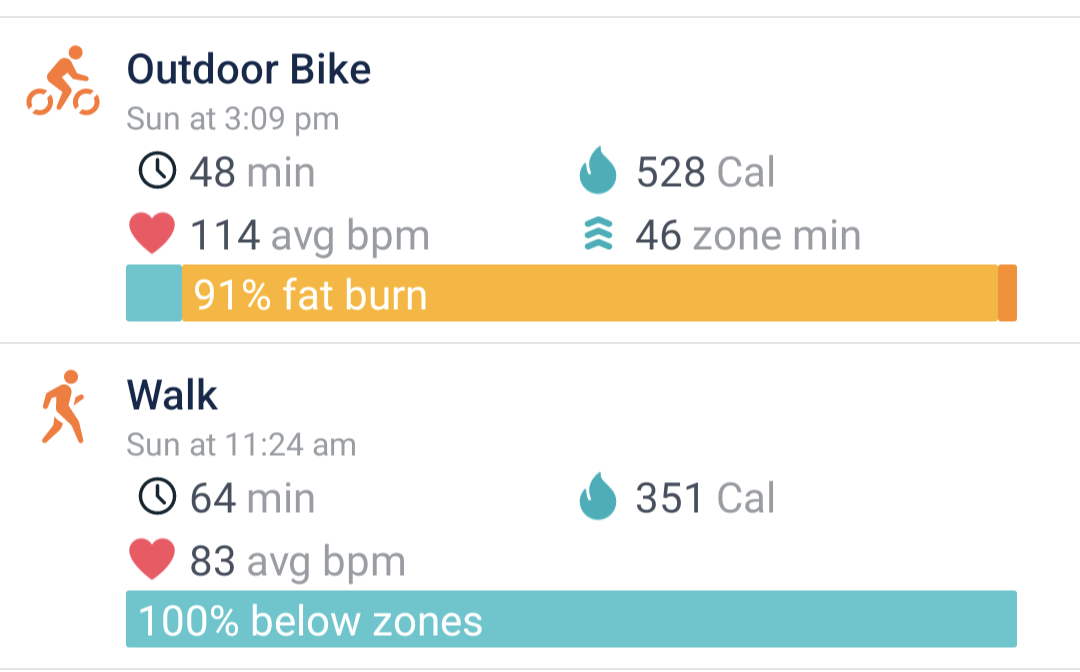Open the Walk activity title
Viewport: 1080px width, 672px height.
(172, 395)
